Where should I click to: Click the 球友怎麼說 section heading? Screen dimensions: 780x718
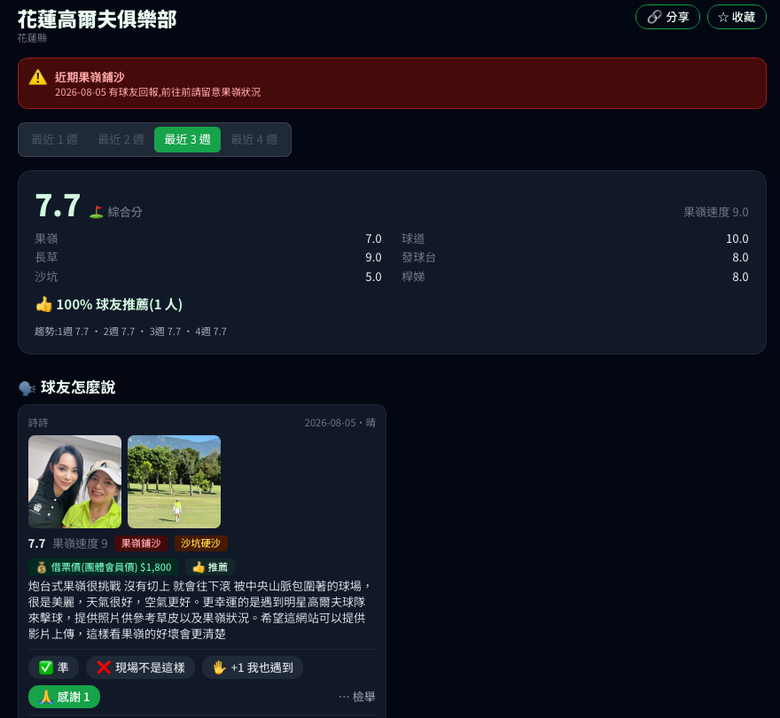click(x=78, y=387)
